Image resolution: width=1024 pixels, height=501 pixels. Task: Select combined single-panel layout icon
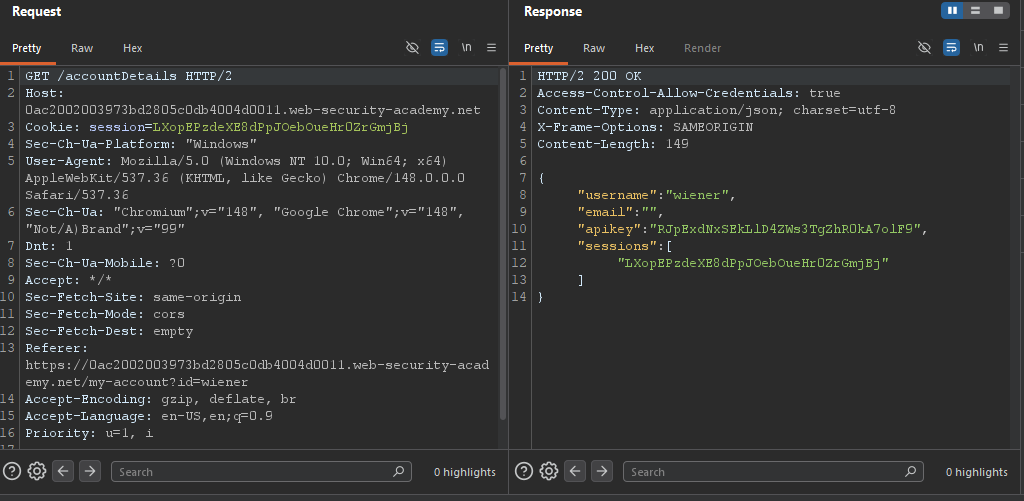998,10
